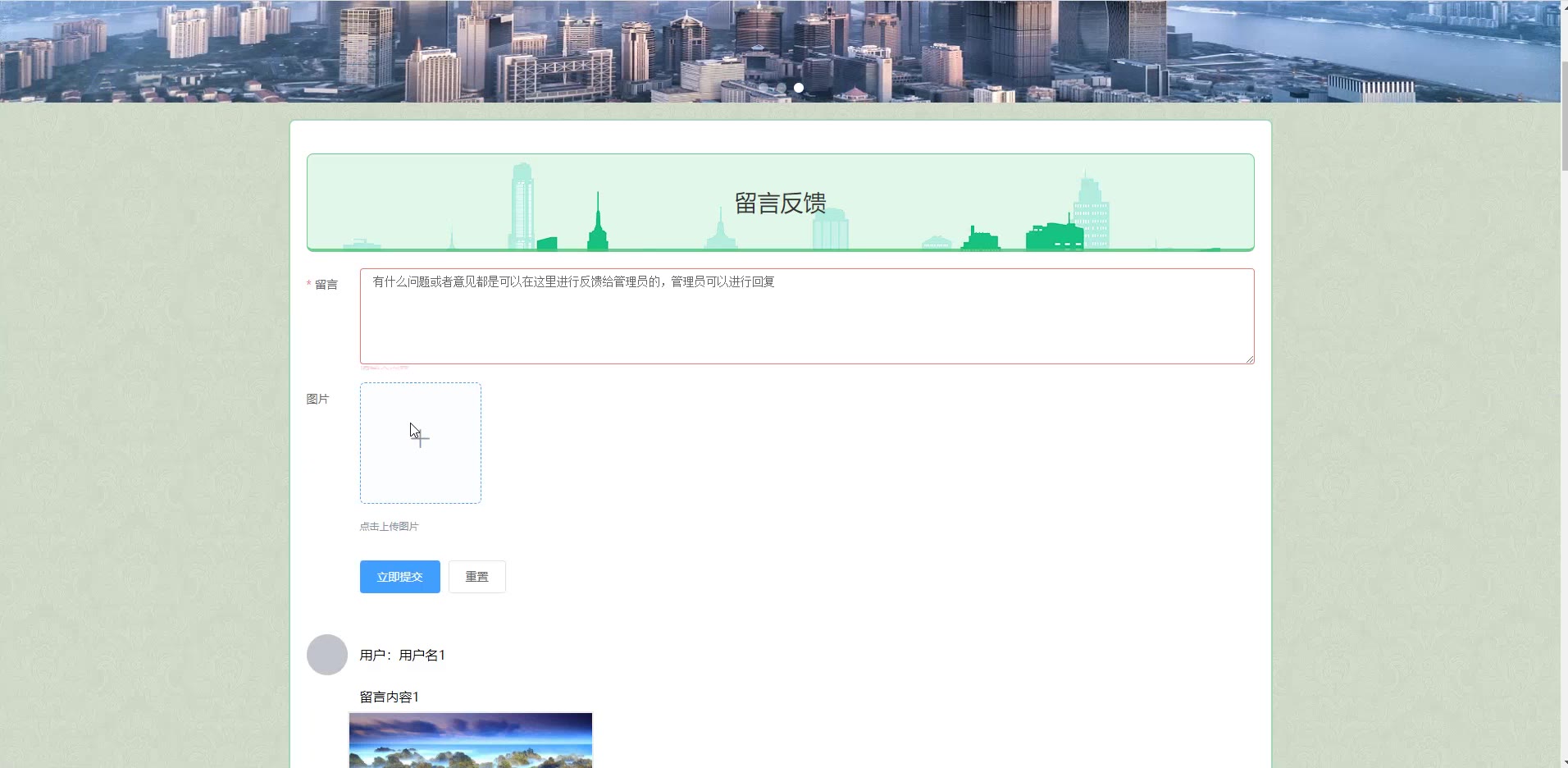The height and width of the screenshot is (768, 1568).
Task: Click the 用户：用户名1 label
Action: click(x=402, y=655)
